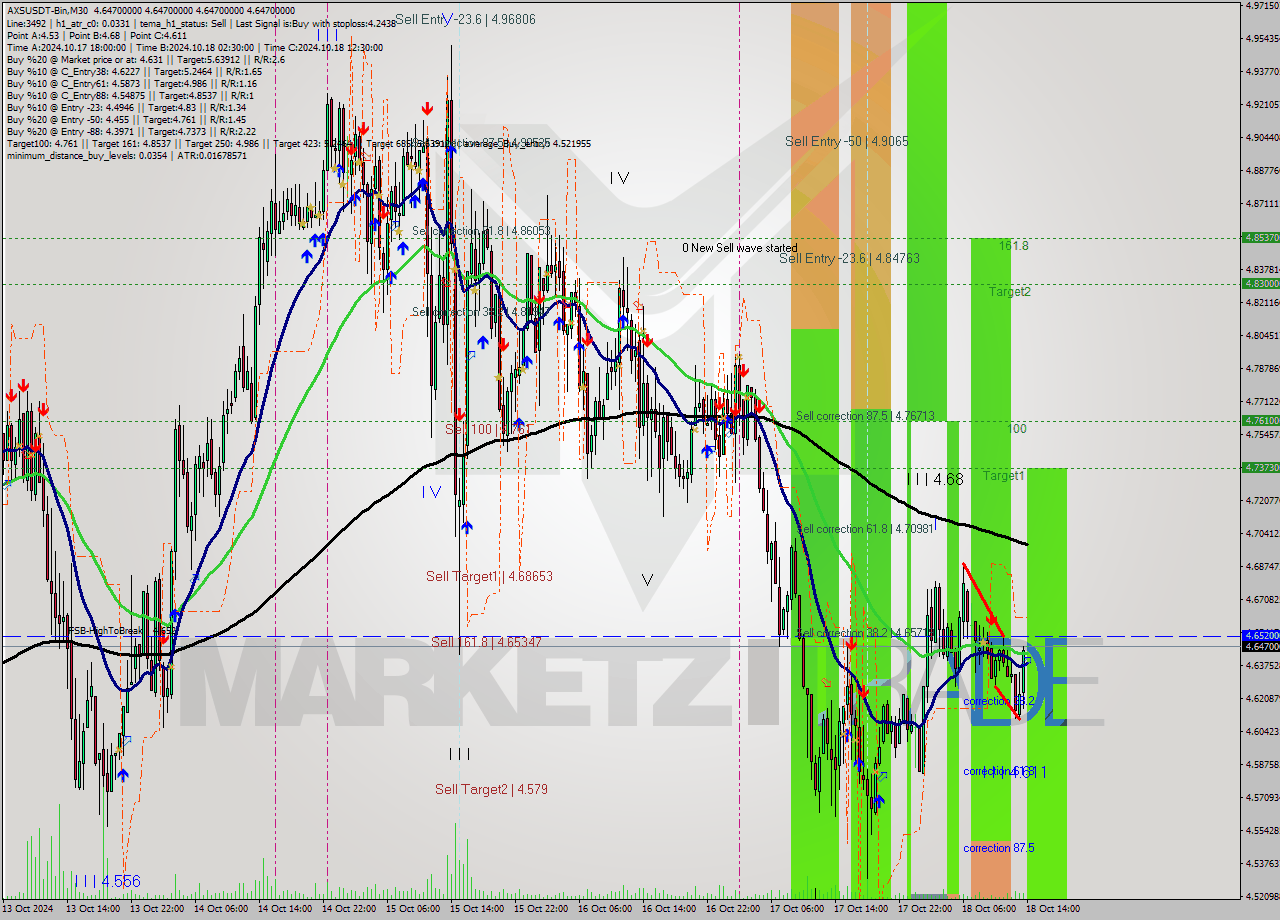
Task: Select the '0 New Sell wave started' annotation
Action: pos(740,247)
